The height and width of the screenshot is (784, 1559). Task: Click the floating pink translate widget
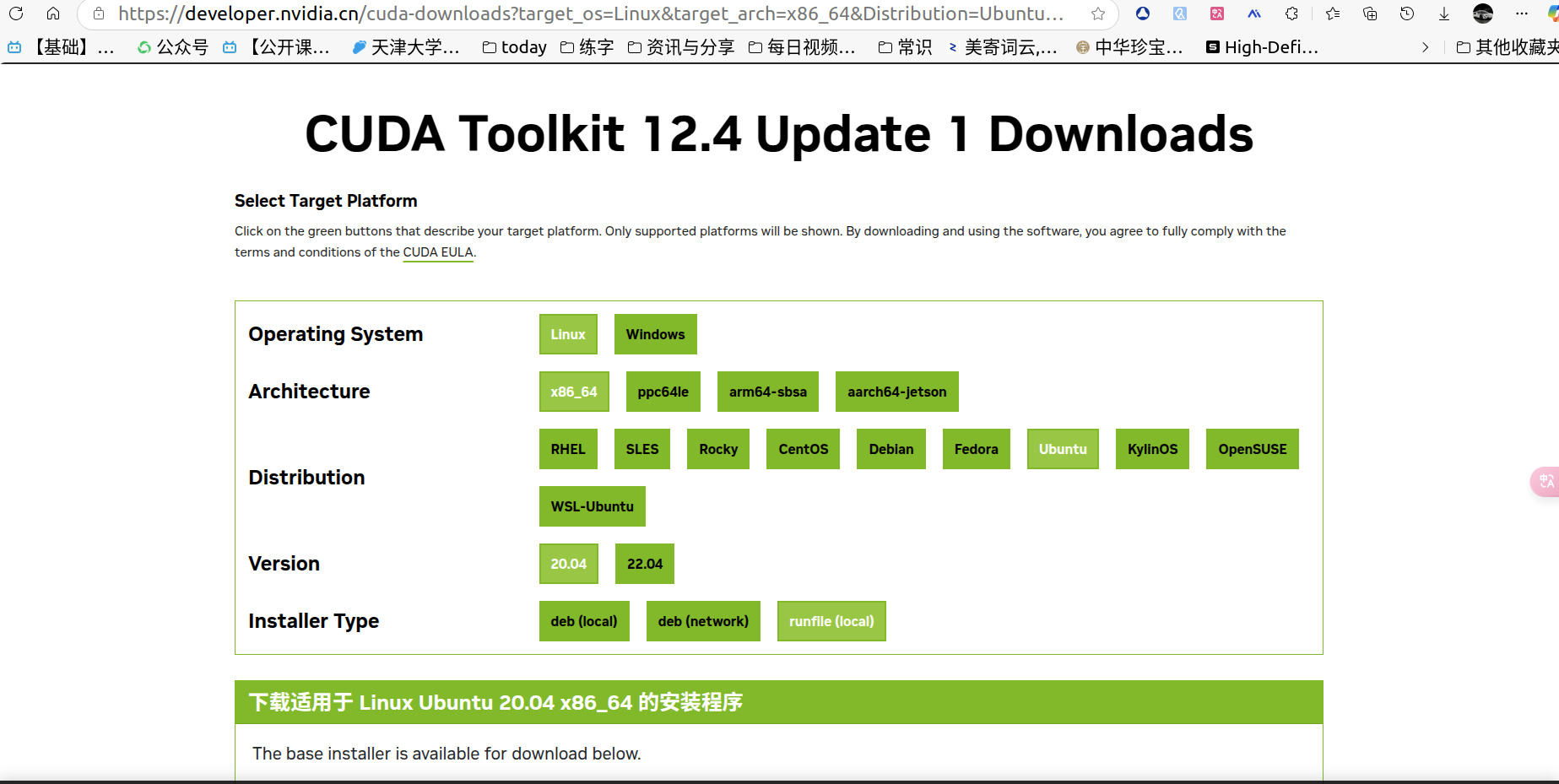point(1545,481)
